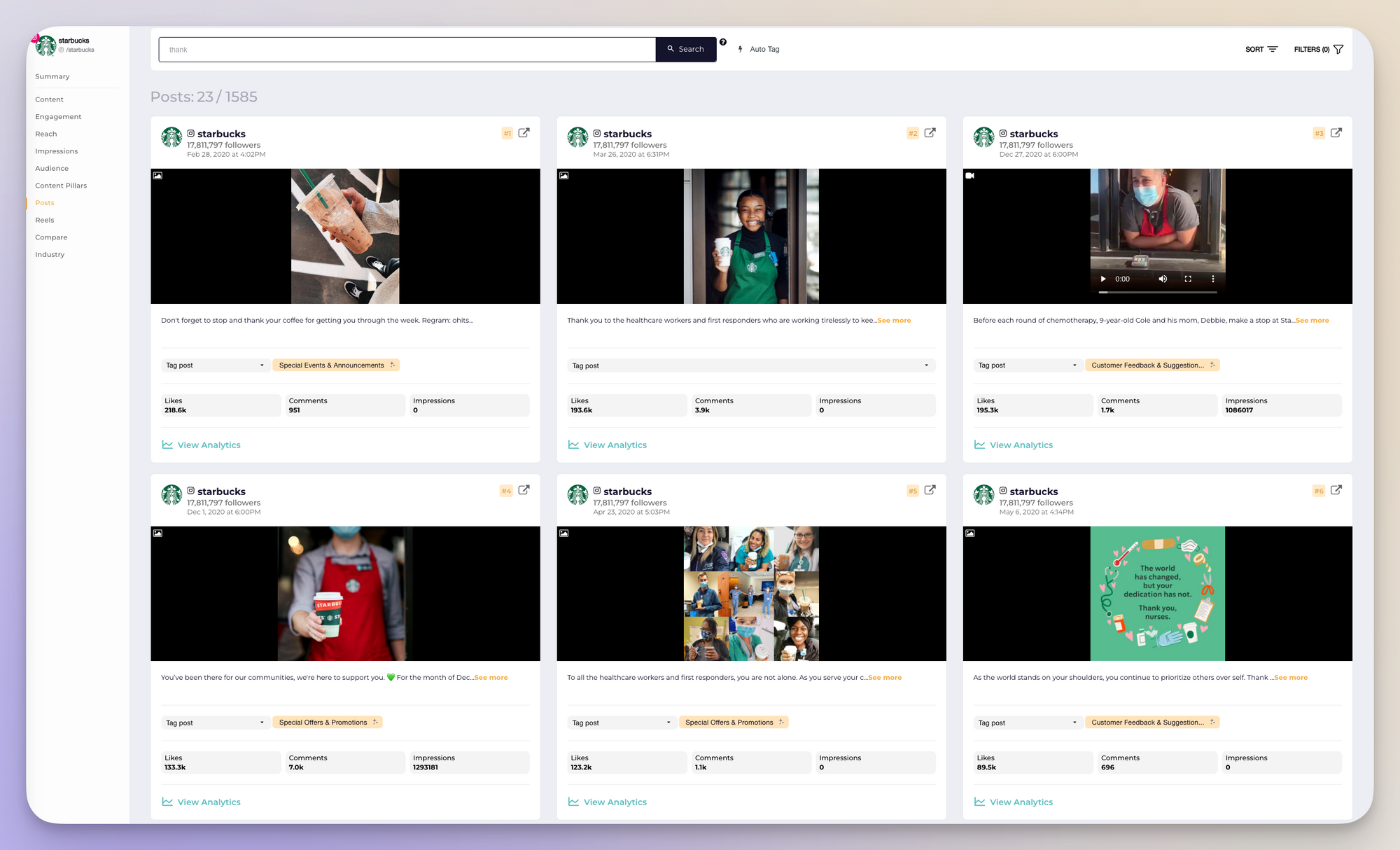Image resolution: width=1400 pixels, height=850 pixels.
Task: Open post #4 external link icon
Action: 524,490
